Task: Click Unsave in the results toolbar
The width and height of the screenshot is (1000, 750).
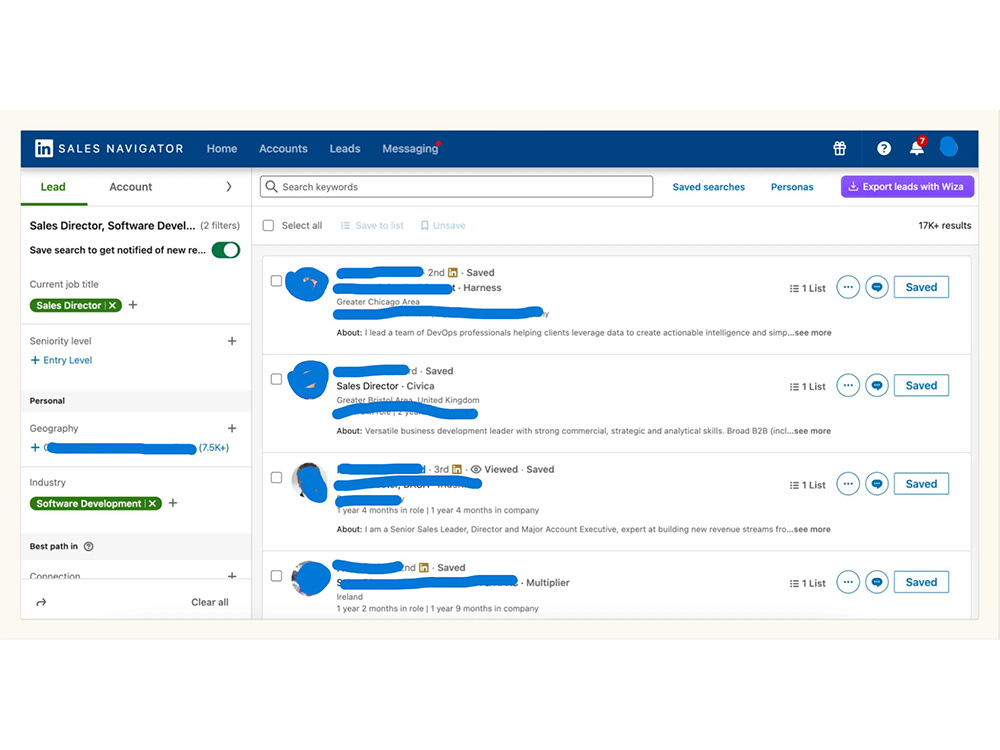Action: tap(443, 225)
